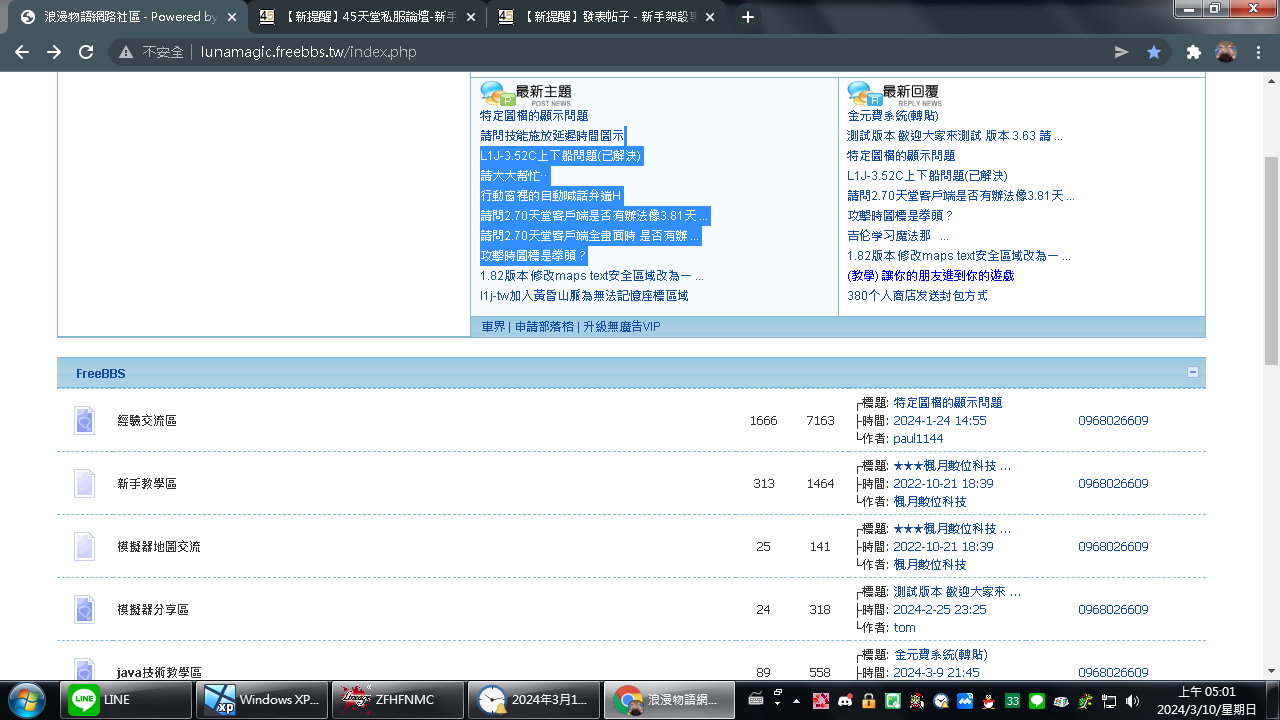Screen dimensions: 1280x720
Task: Click the 車界 link
Action: pos(493,327)
